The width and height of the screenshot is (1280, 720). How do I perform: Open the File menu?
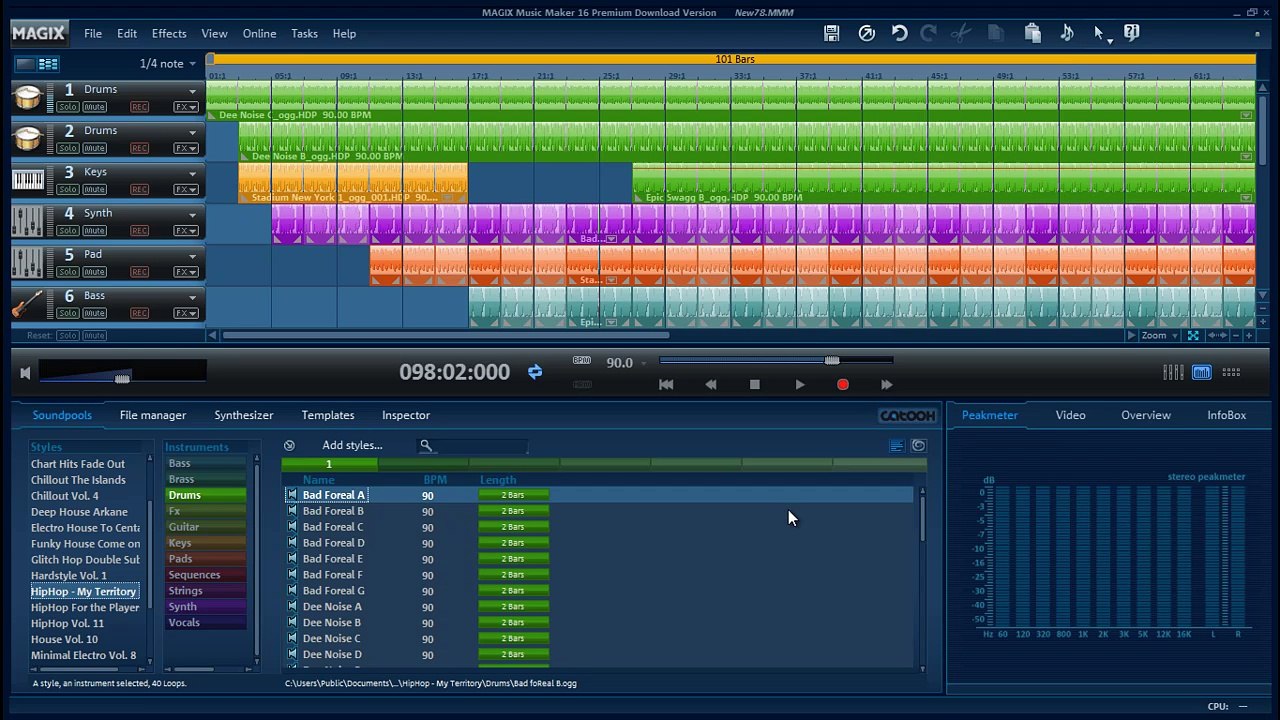[x=93, y=33]
